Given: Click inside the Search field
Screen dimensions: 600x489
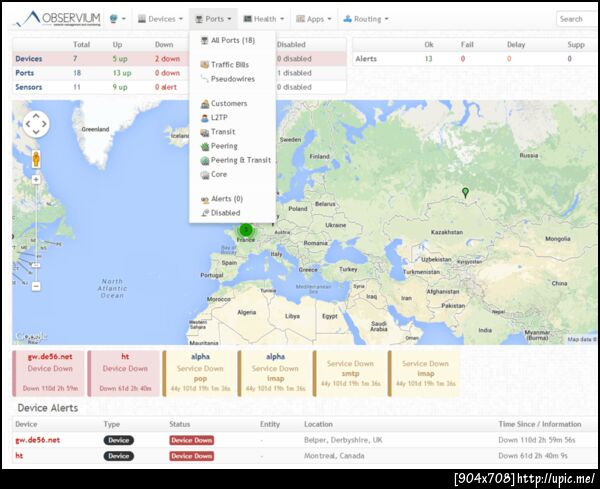Looking at the screenshot, I should point(577,19).
